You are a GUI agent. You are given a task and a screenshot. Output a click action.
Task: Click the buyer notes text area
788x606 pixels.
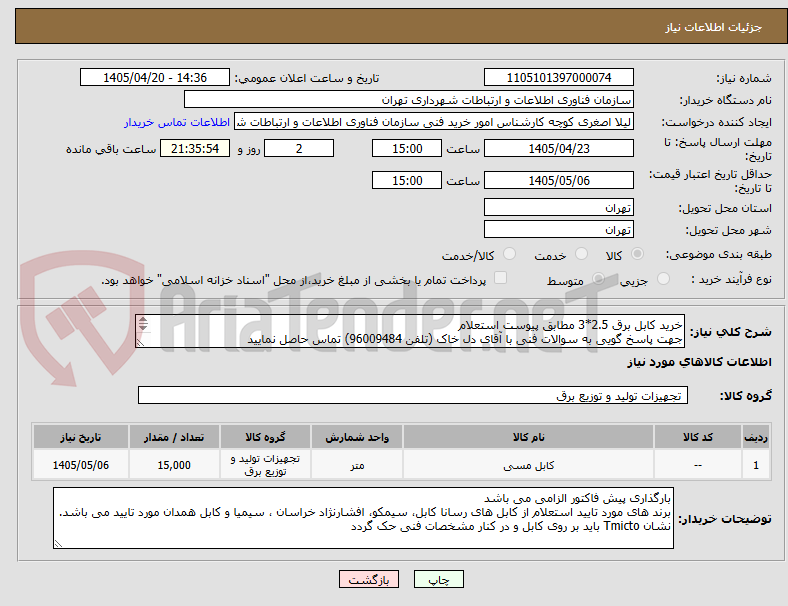pos(363,518)
